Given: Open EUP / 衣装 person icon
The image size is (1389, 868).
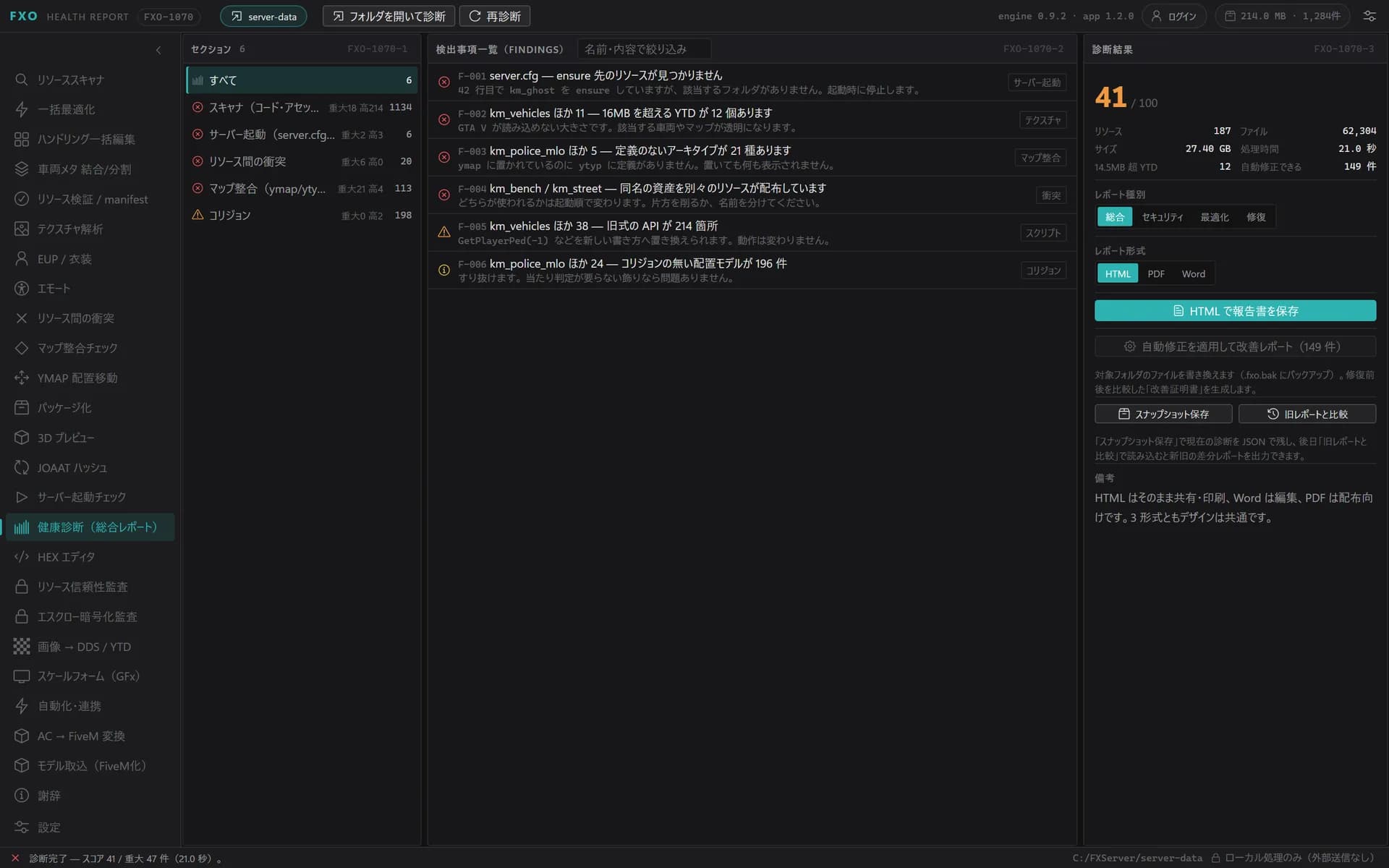Looking at the screenshot, I should tap(22, 259).
